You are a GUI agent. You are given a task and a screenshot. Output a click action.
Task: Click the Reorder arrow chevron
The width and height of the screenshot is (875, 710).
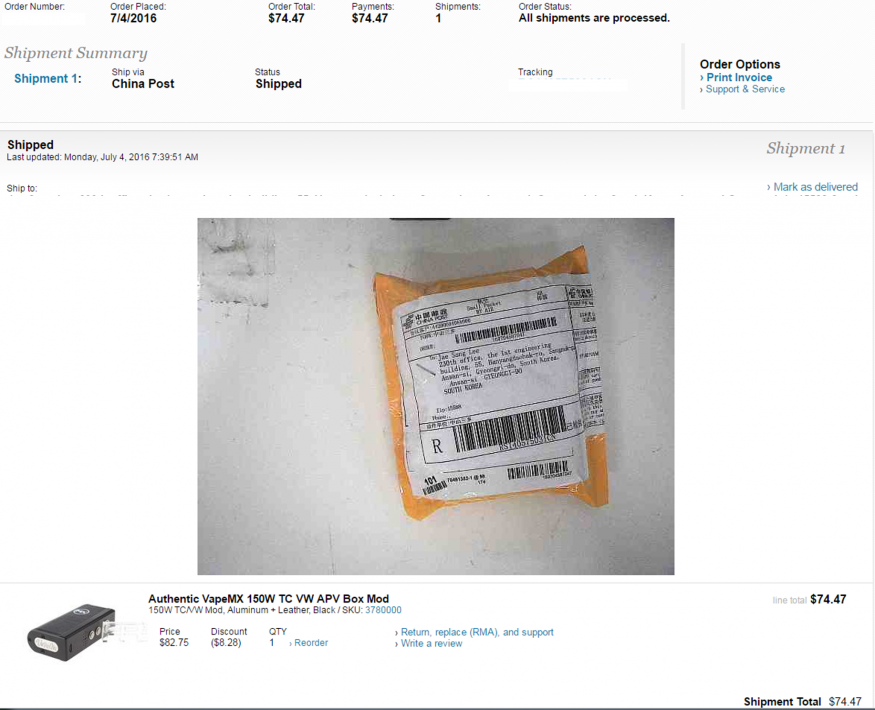point(291,644)
